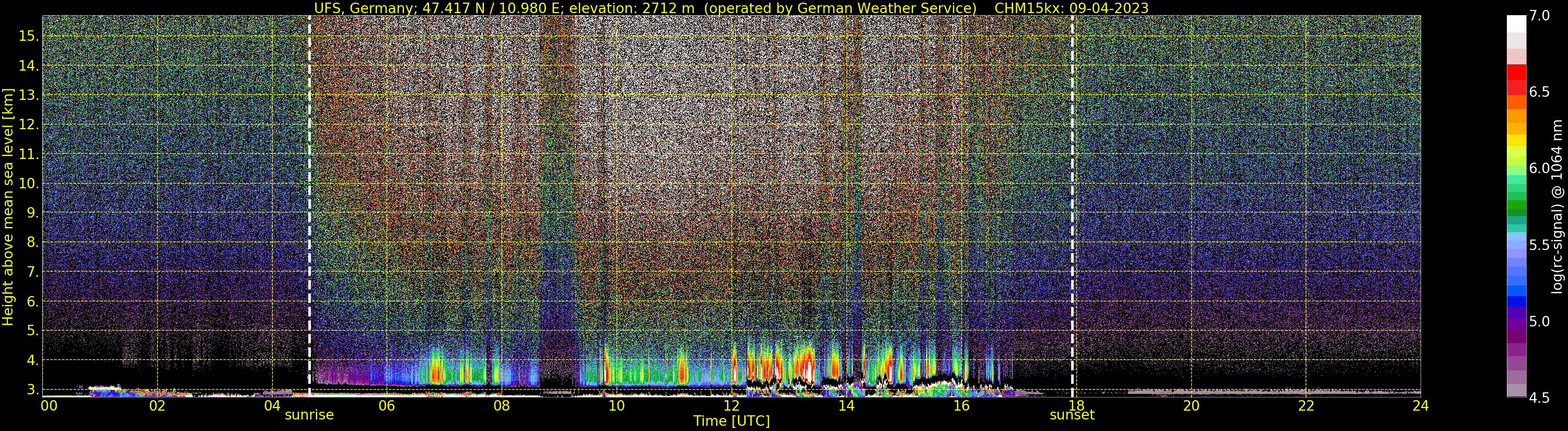Click the '3.' height axis tick label

click(32, 390)
